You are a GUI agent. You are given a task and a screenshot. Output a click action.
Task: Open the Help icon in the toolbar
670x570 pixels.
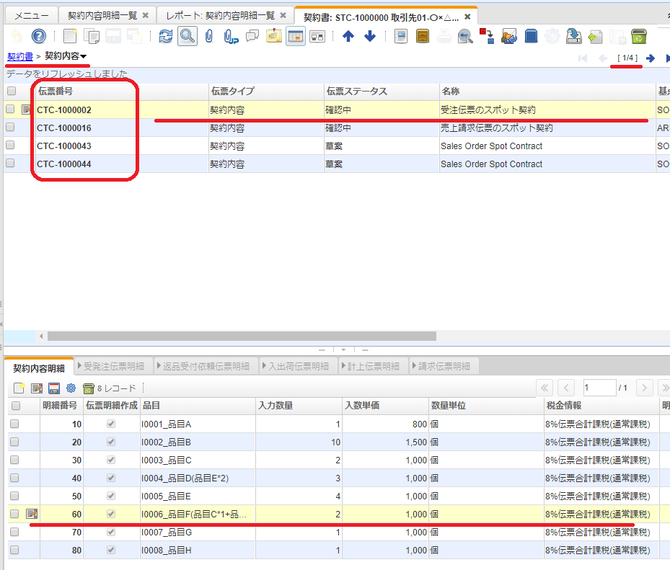pyautogui.click(x=38, y=36)
